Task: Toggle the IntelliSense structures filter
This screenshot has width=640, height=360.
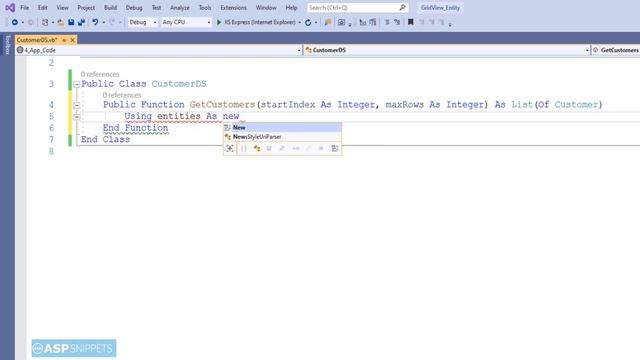Action: click(269, 149)
